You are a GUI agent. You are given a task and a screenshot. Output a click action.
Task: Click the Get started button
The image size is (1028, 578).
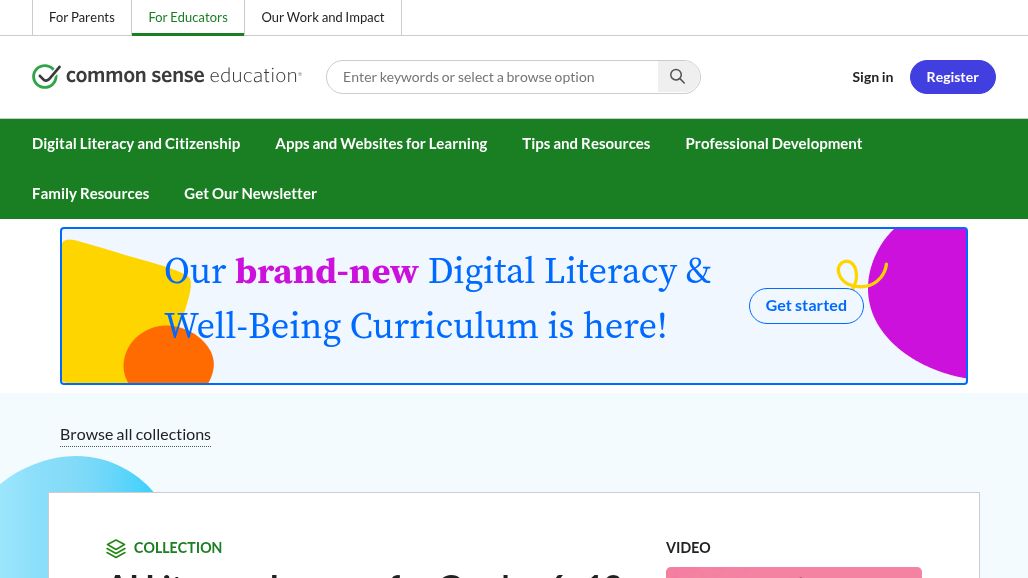tap(806, 305)
